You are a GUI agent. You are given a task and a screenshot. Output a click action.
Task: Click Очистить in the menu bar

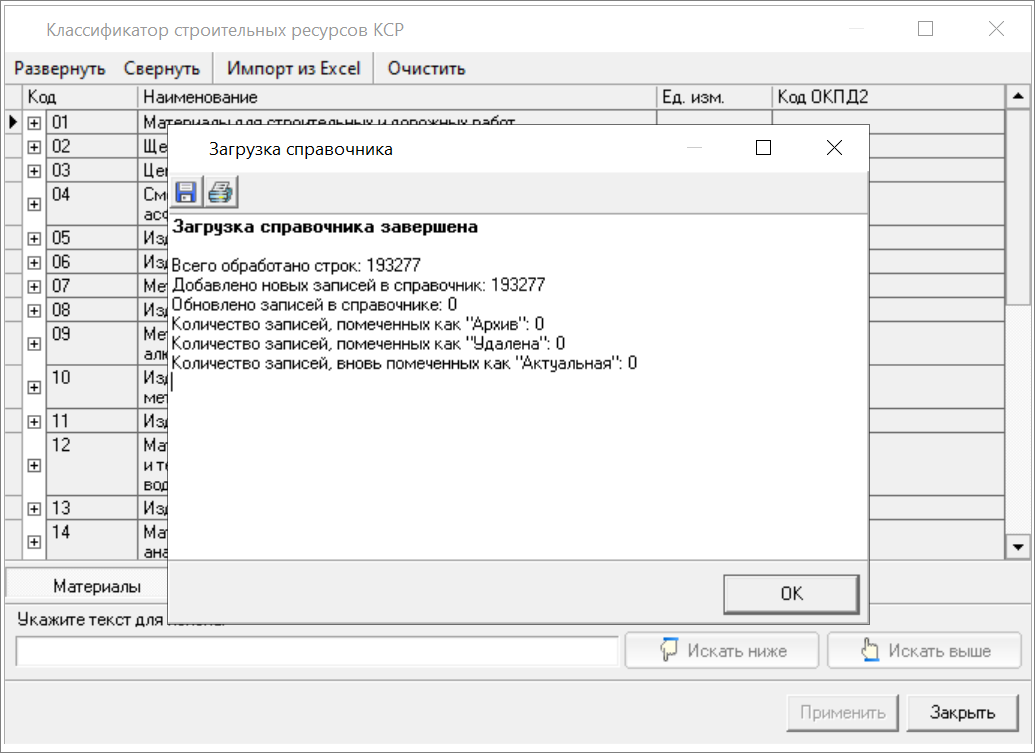[426, 69]
